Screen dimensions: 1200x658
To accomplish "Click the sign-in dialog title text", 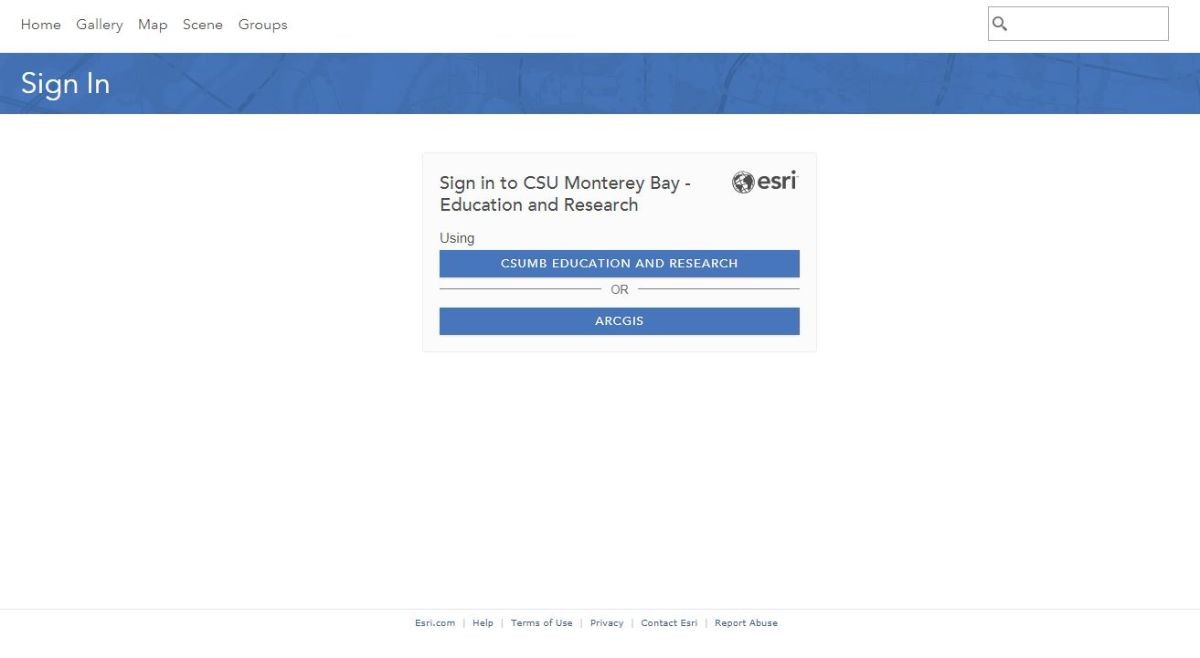I will pyautogui.click(x=565, y=194).
